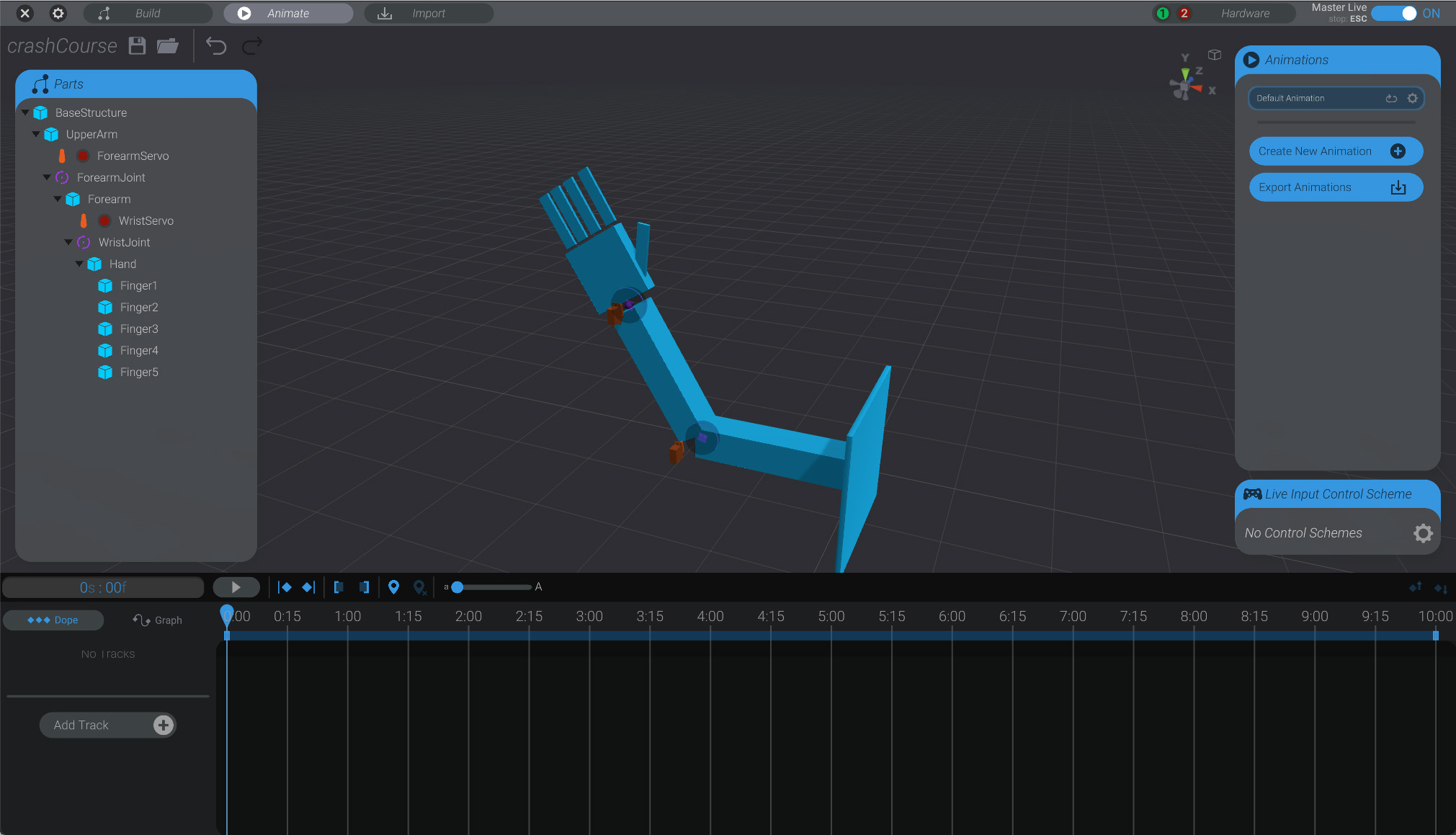Collapse the BaseStructure tree node
1456x835 pixels.
[25, 112]
